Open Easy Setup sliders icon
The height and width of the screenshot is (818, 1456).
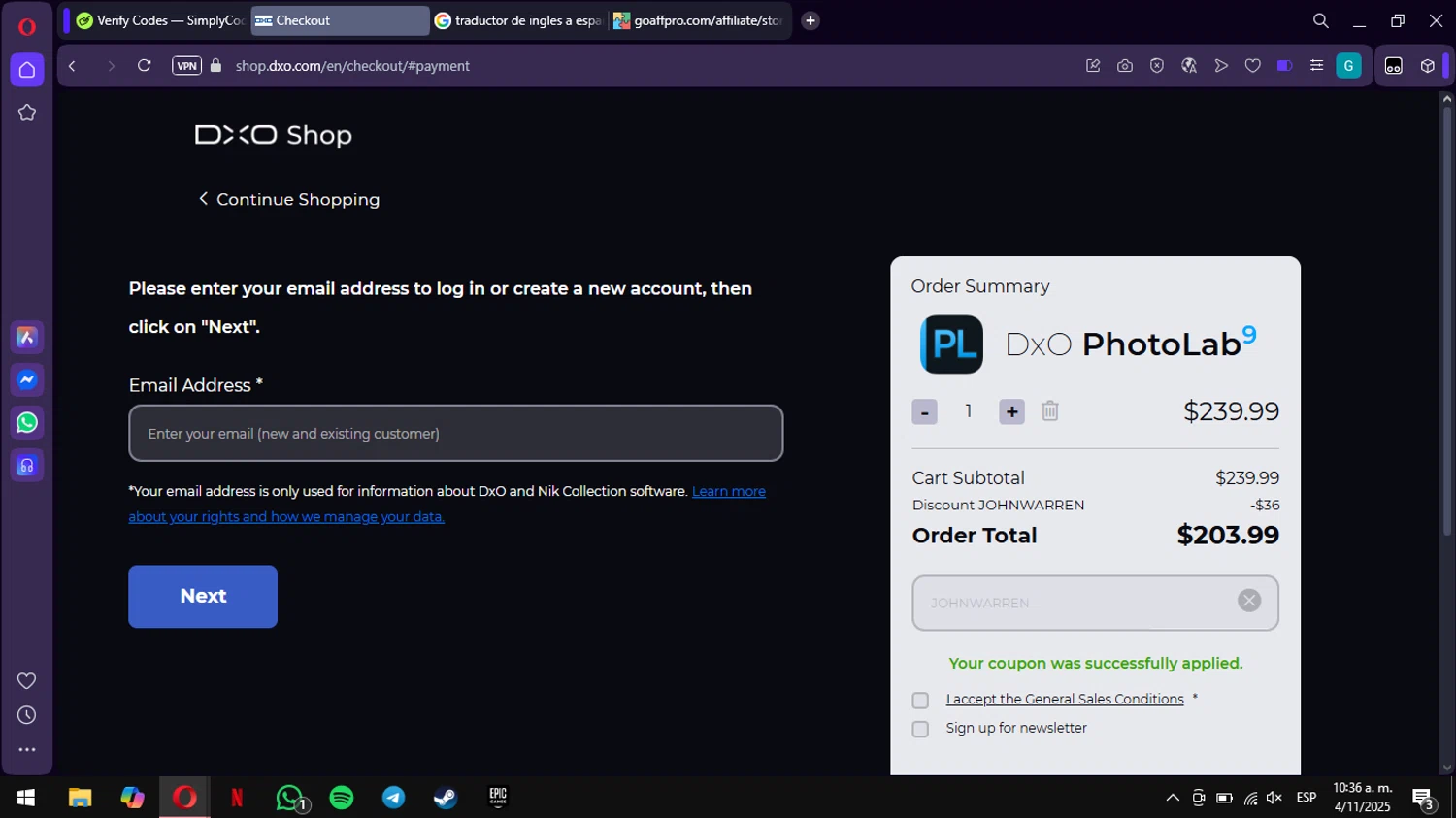(x=1316, y=66)
